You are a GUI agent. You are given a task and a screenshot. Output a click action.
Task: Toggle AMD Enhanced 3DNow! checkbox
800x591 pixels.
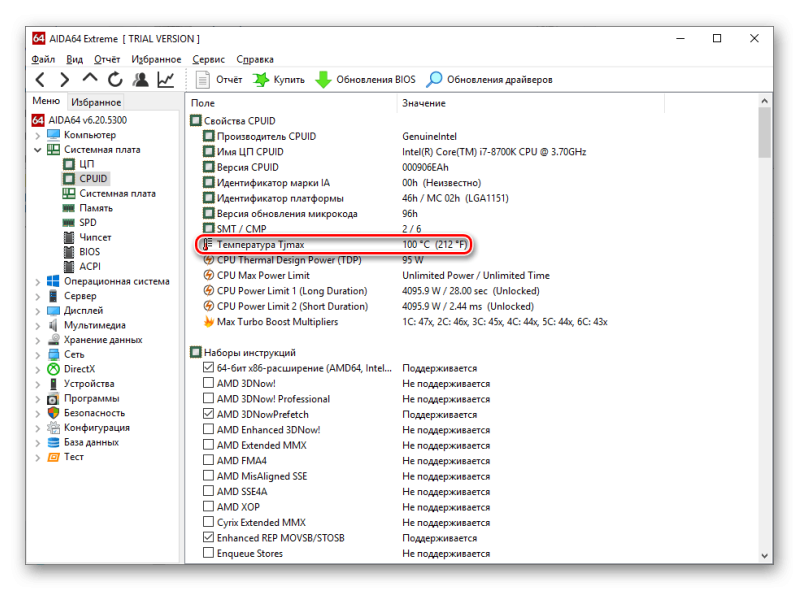(208, 429)
